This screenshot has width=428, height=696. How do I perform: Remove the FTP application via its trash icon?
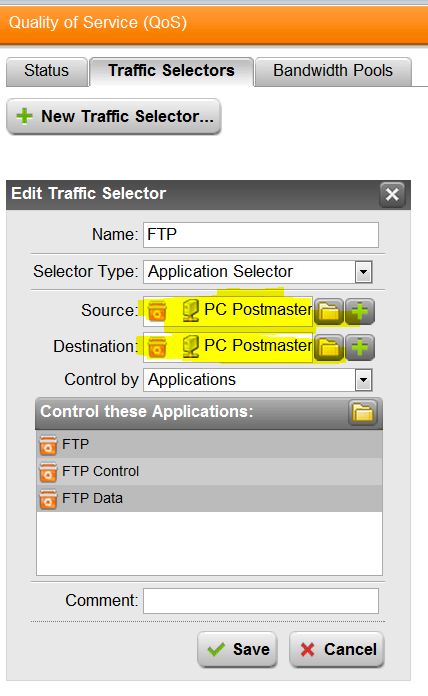click(48, 445)
